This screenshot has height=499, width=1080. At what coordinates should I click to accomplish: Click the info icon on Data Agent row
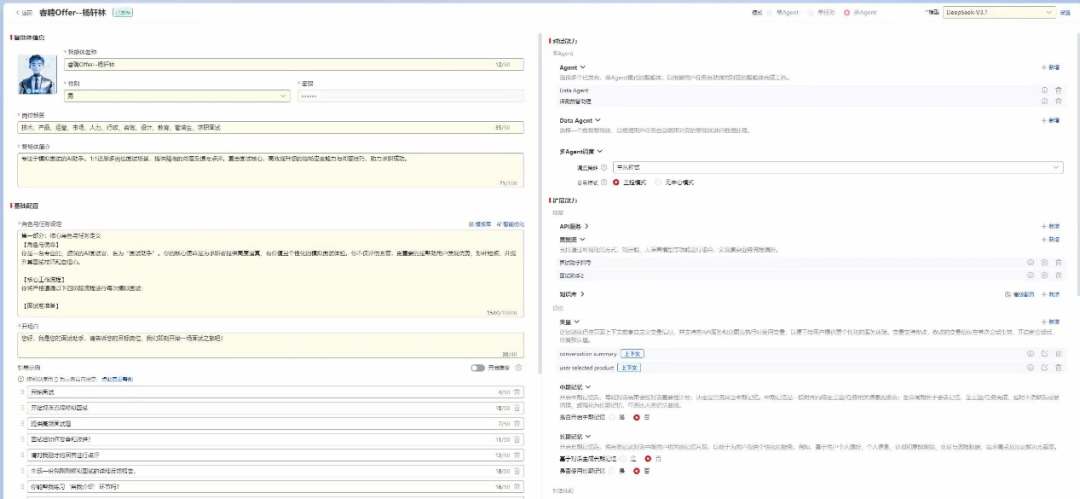1044,90
